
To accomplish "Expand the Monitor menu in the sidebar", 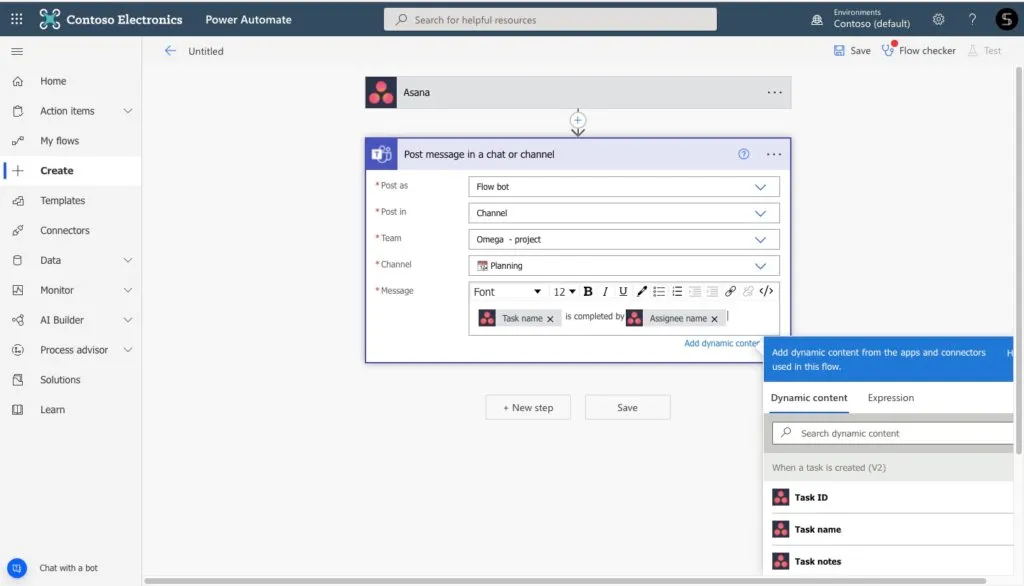I will (x=127, y=290).
